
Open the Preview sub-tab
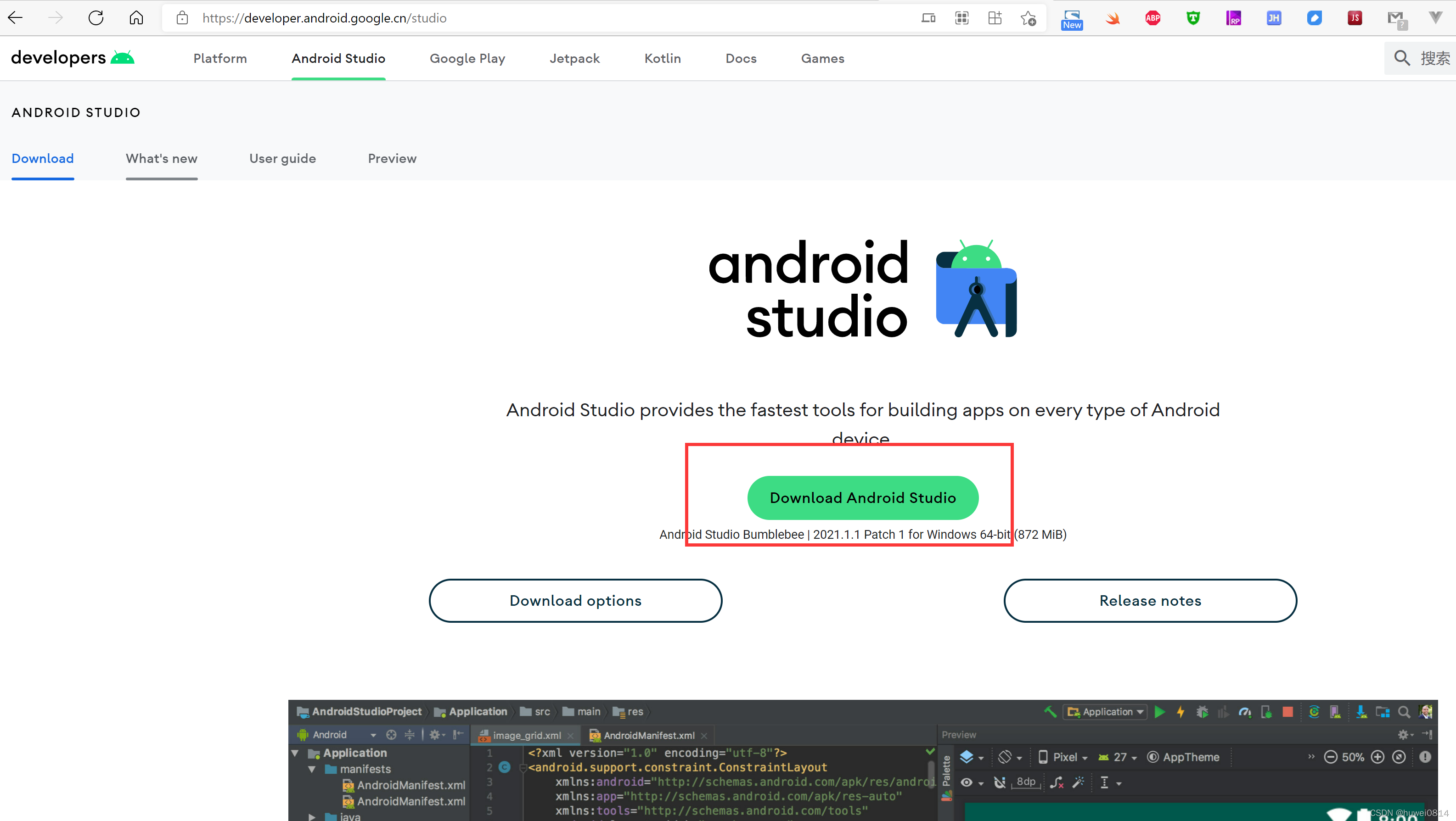point(392,158)
